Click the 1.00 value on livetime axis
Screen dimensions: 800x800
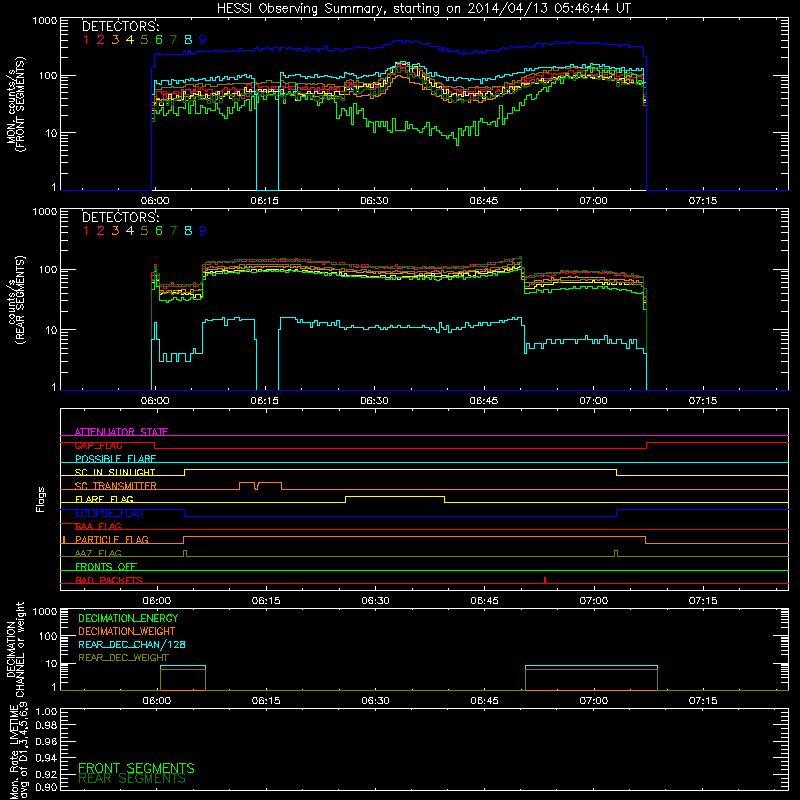[46, 712]
